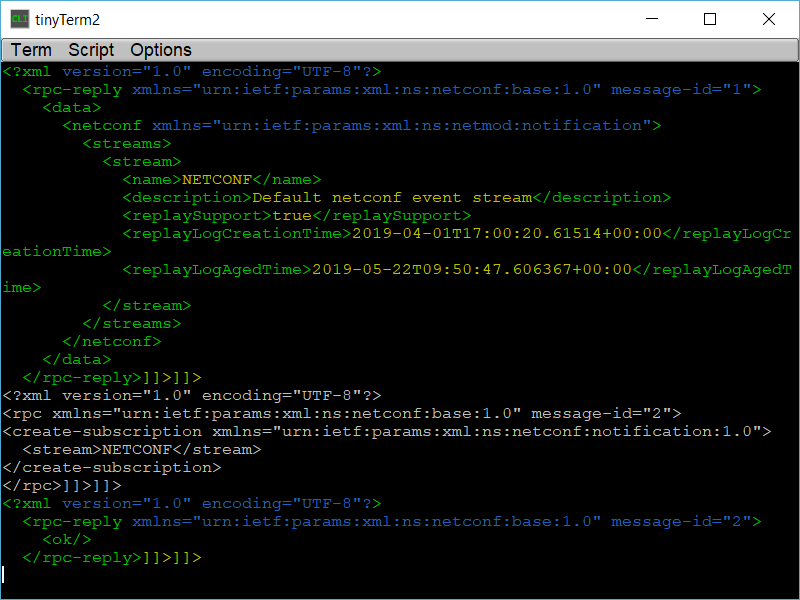Maximize the tinyTerm2 window

[x=710, y=19]
